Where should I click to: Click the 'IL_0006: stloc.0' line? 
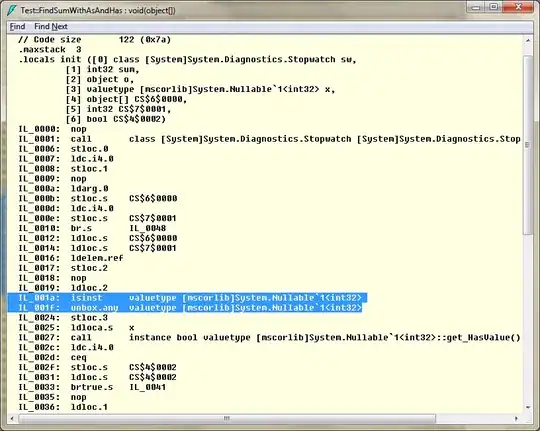63,149
